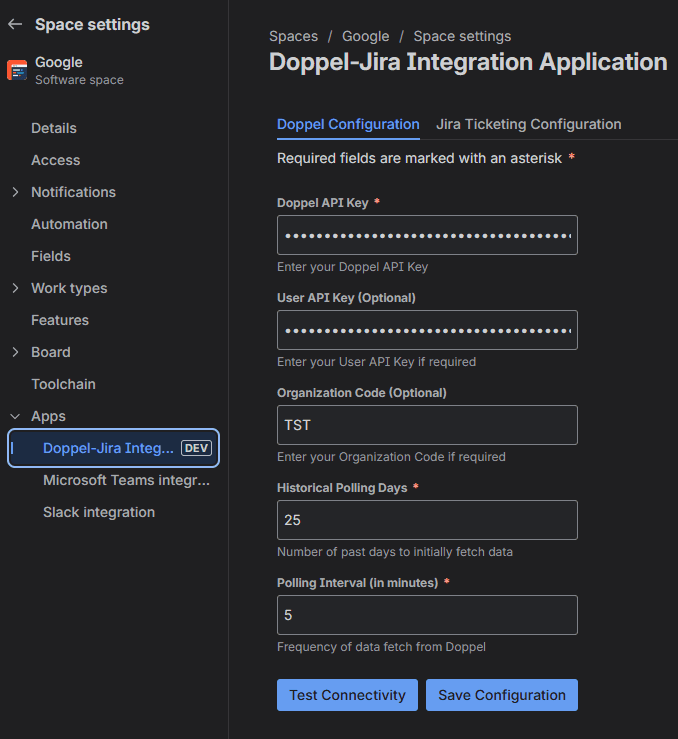Go to Automation settings

[69, 224]
